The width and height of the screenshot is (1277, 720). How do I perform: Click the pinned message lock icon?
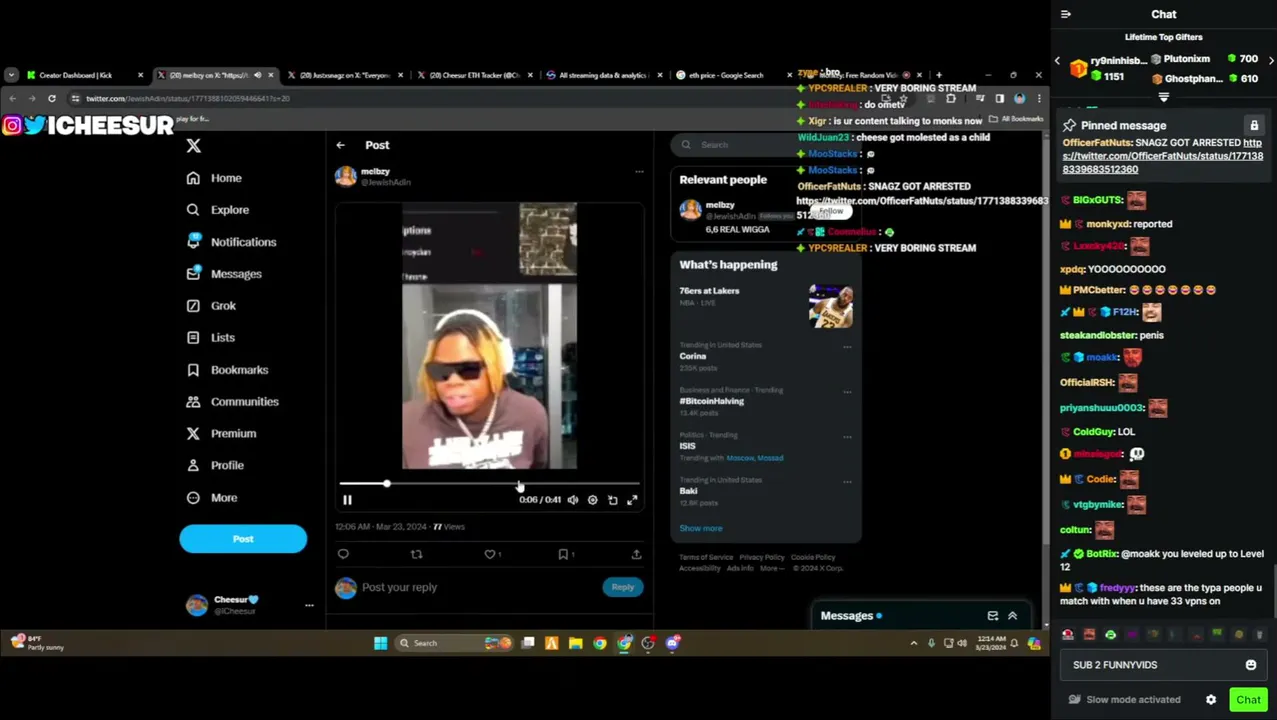tap(1254, 126)
